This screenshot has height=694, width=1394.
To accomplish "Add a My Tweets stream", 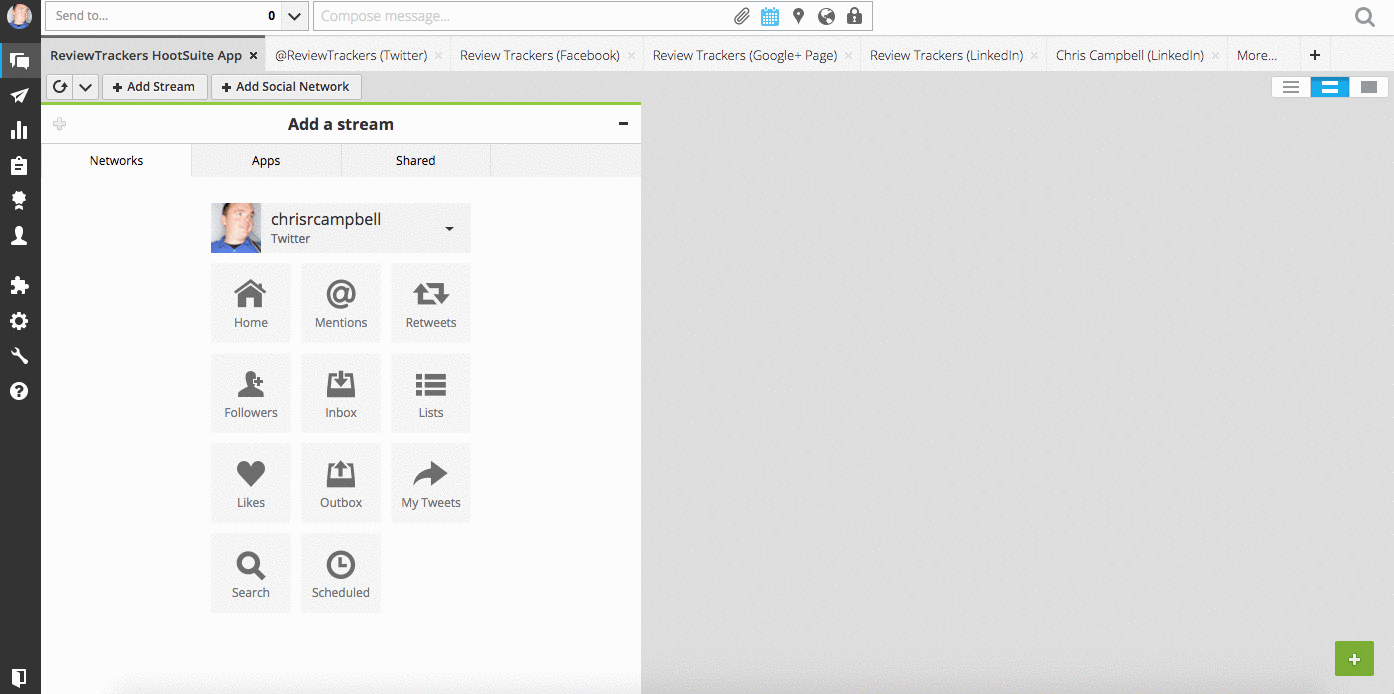I will coord(431,483).
